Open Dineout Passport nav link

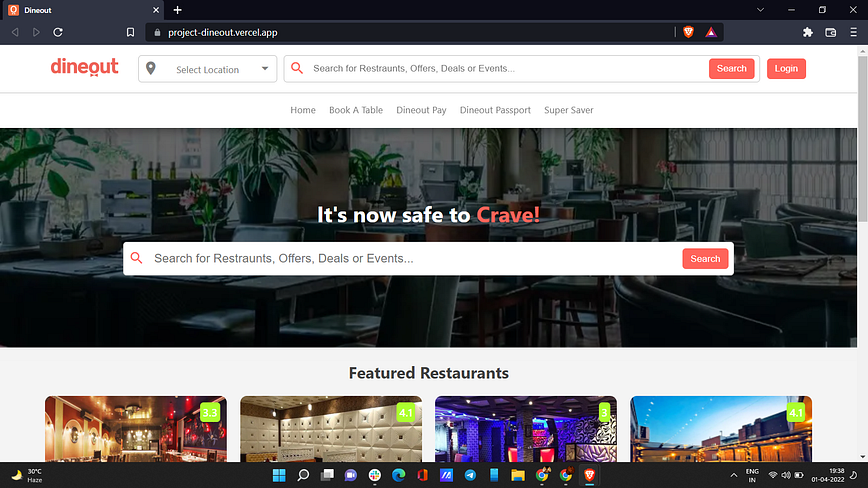[x=495, y=110]
